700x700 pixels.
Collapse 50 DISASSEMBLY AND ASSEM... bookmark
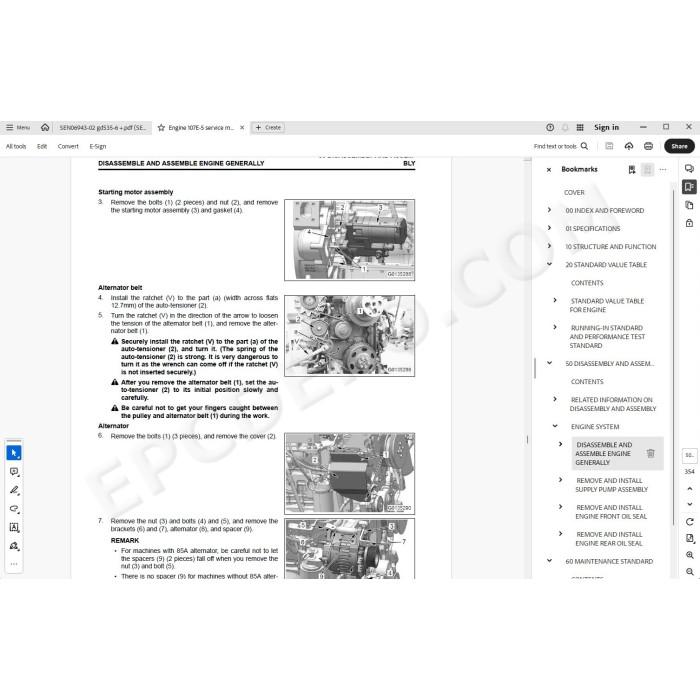coord(550,363)
